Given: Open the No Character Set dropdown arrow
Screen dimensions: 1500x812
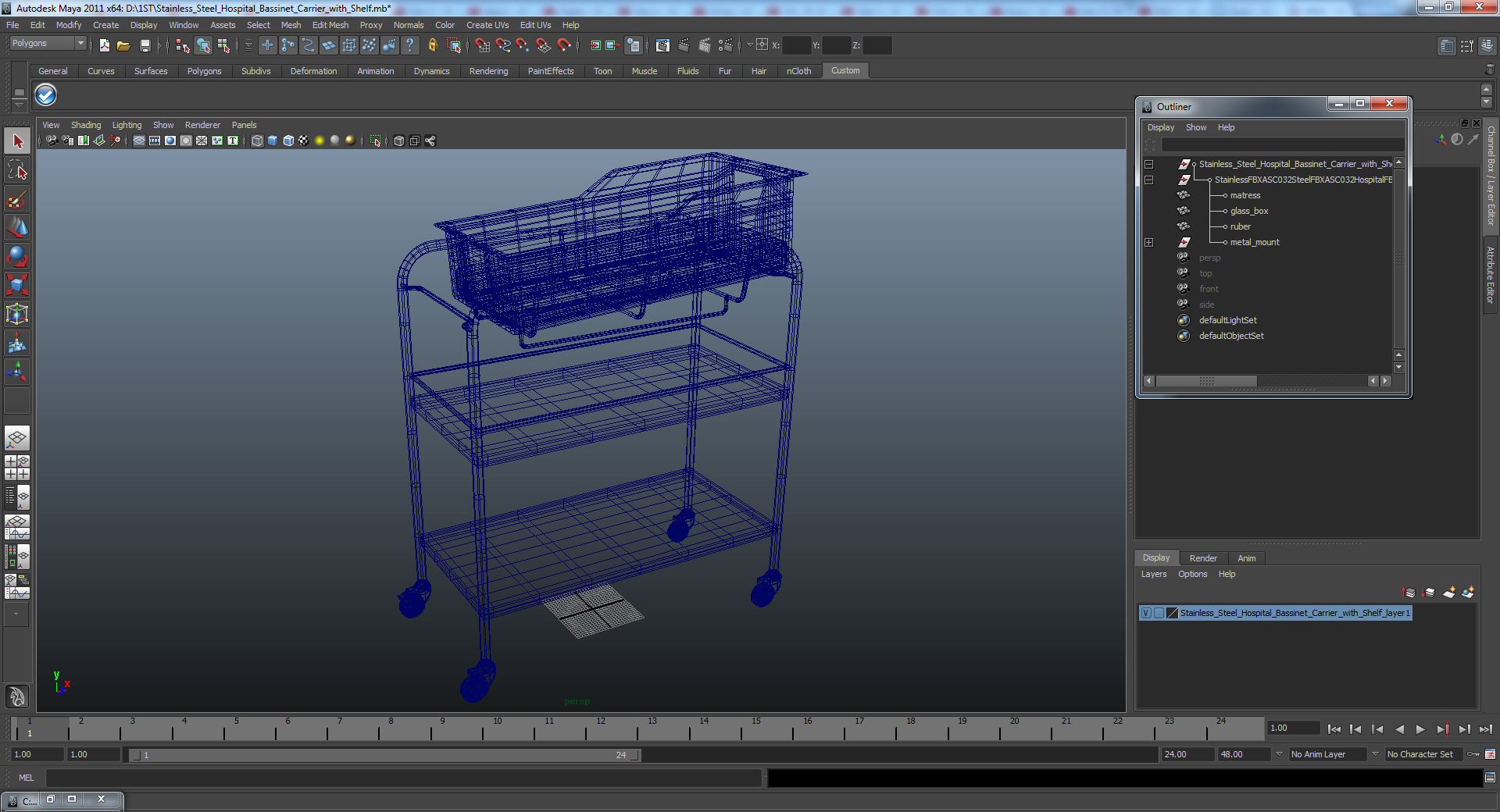Looking at the screenshot, I should [1375, 754].
